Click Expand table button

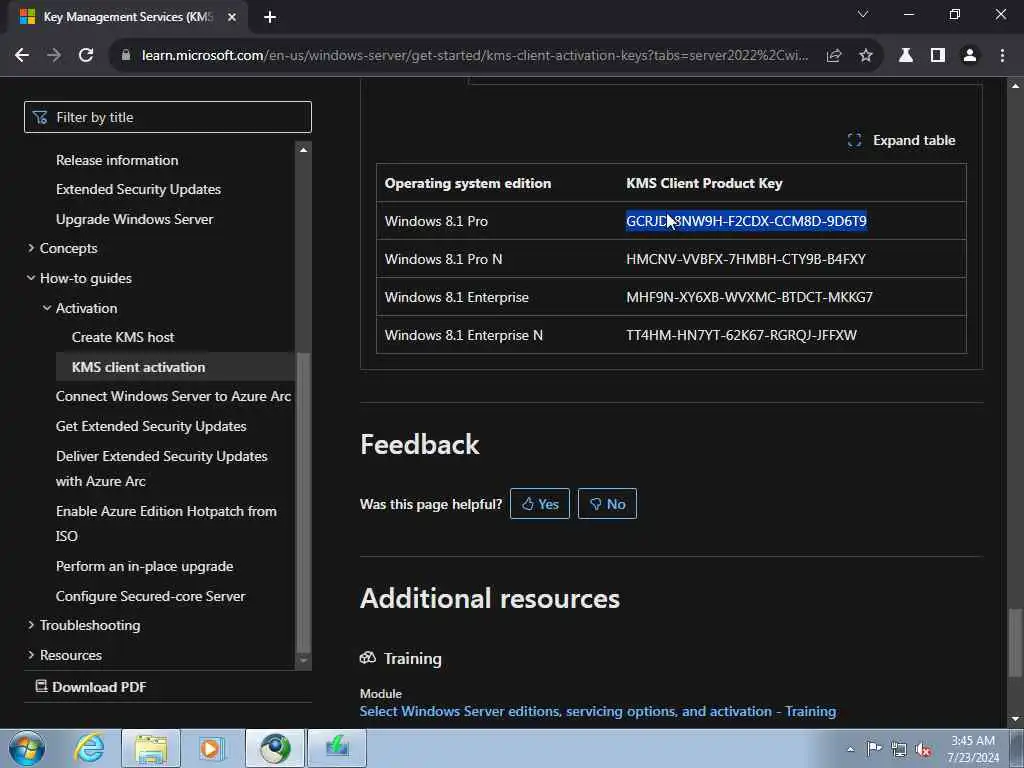click(x=901, y=140)
